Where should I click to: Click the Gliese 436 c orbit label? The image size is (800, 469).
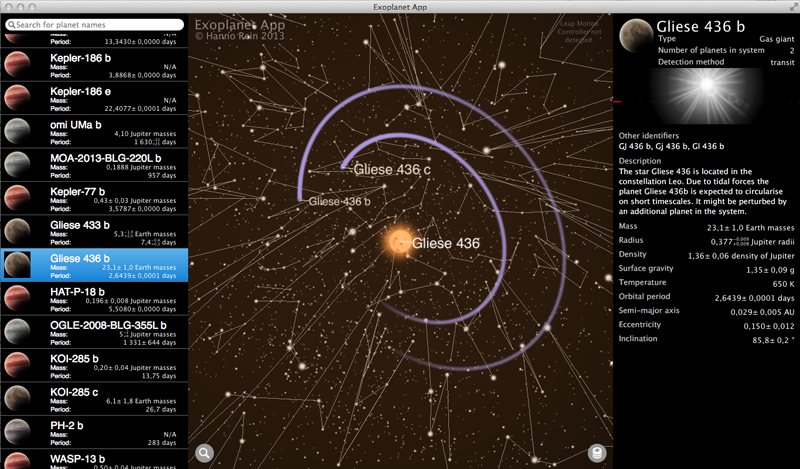tap(392, 171)
